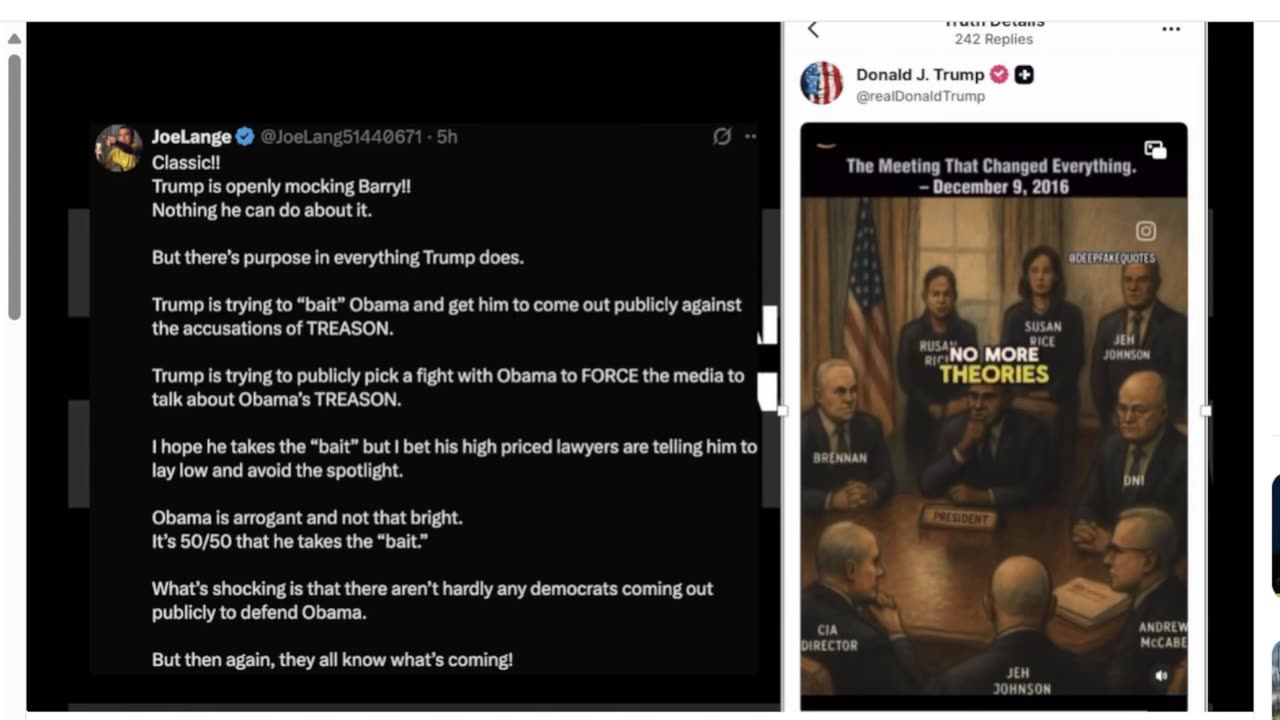
Task: Click Trump's pink verified badge
Action: (999, 75)
